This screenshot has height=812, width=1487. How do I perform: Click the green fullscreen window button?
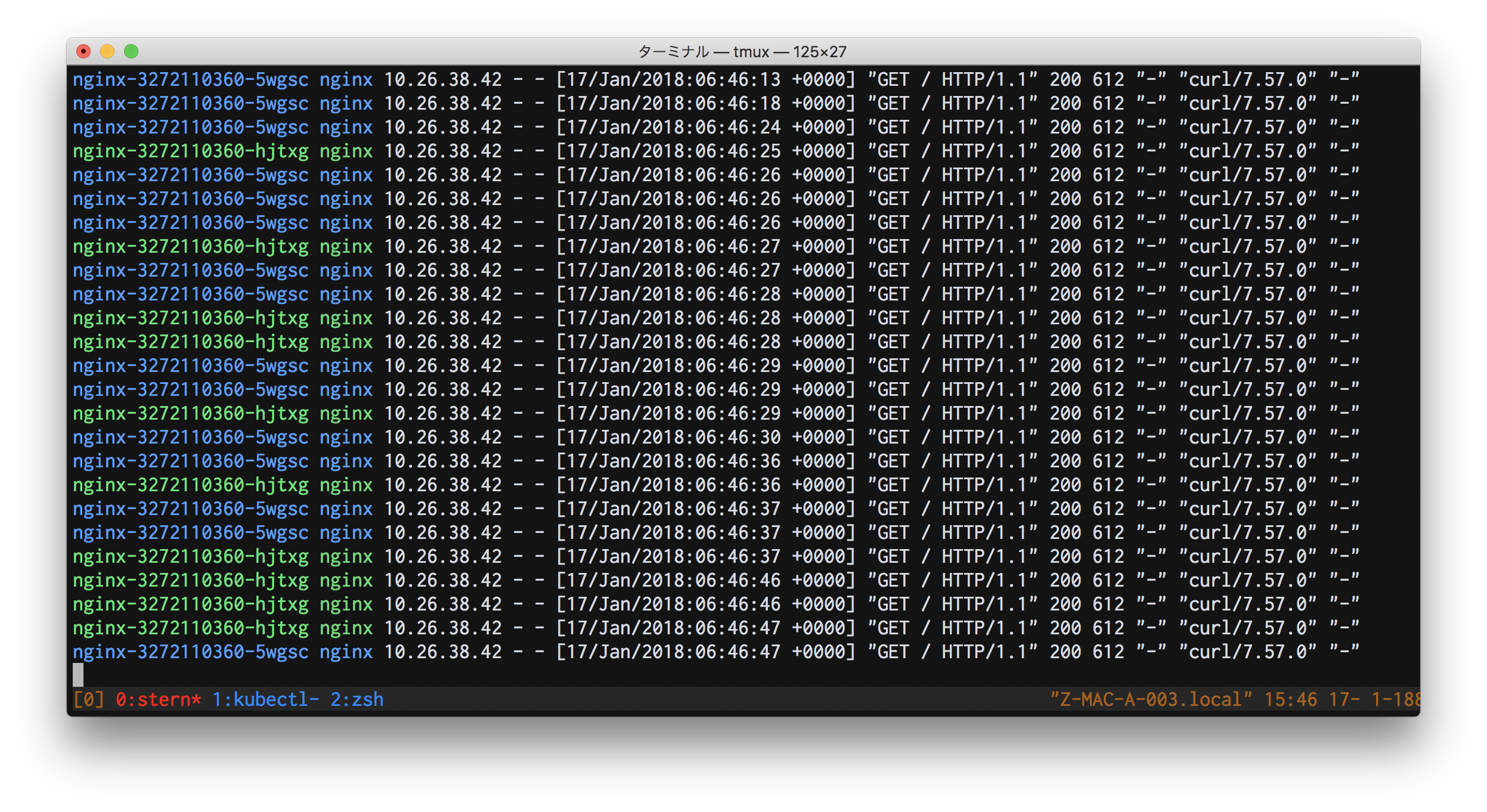tap(131, 52)
